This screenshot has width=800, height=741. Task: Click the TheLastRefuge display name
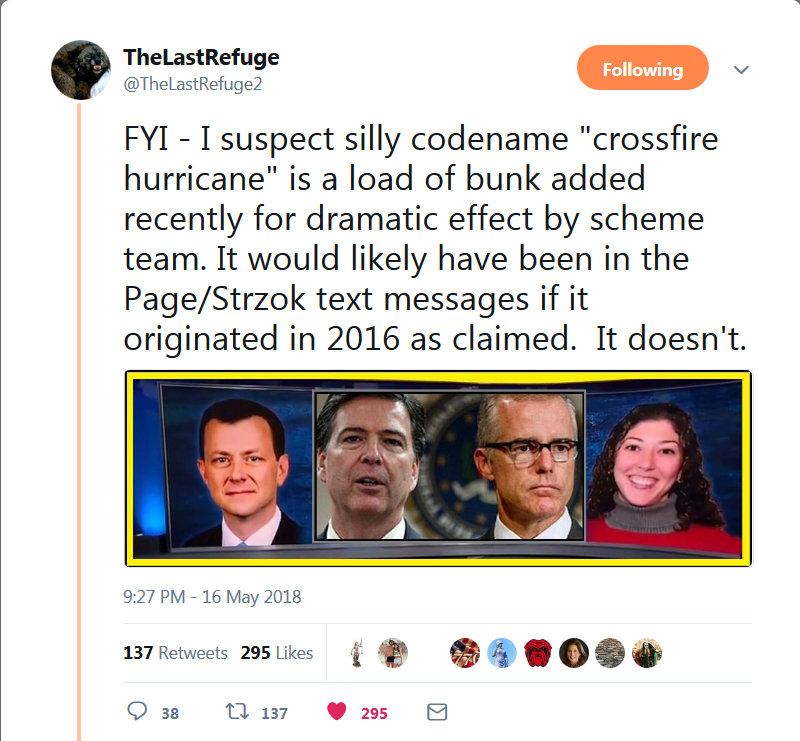pos(201,57)
